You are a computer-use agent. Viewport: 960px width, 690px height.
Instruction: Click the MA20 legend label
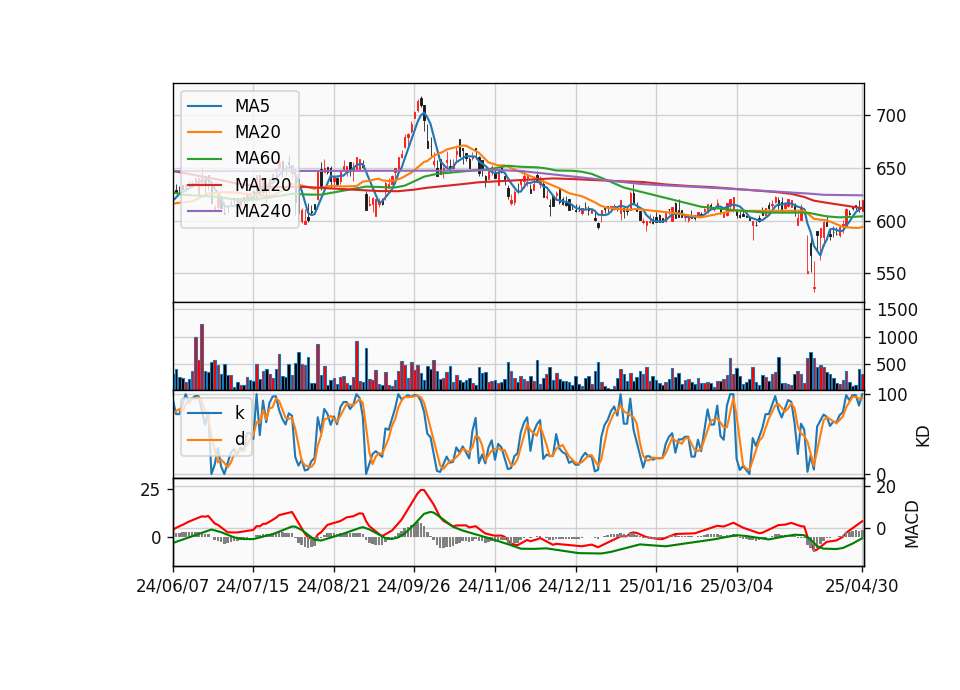(257, 132)
